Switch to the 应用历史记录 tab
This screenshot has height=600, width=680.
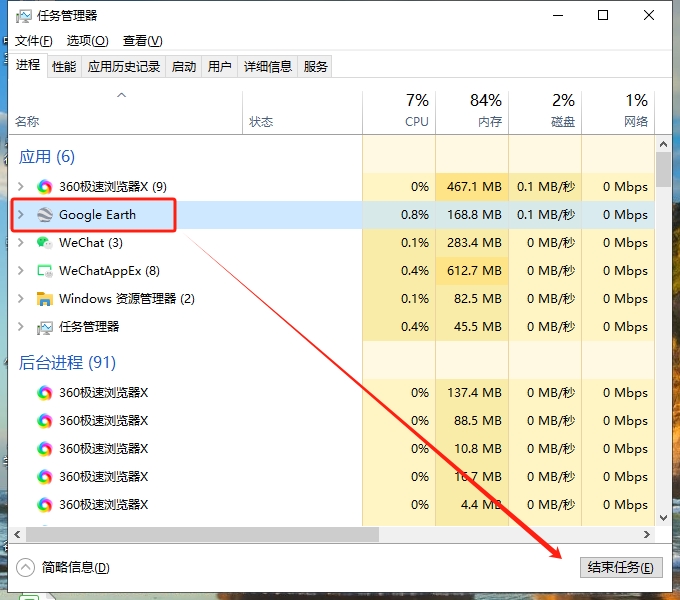[124, 66]
